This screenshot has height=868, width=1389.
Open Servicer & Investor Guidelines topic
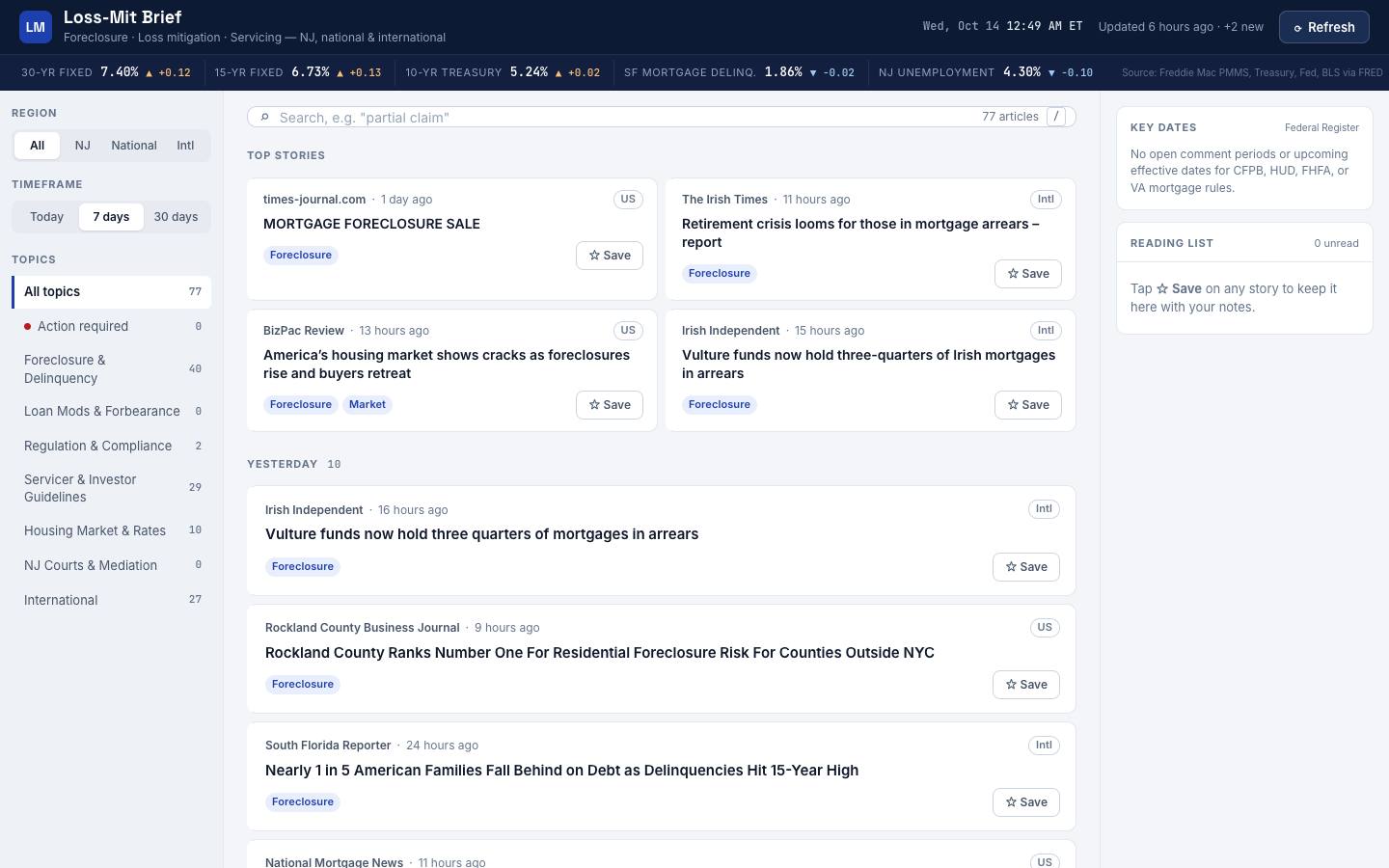(x=111, y=488)
